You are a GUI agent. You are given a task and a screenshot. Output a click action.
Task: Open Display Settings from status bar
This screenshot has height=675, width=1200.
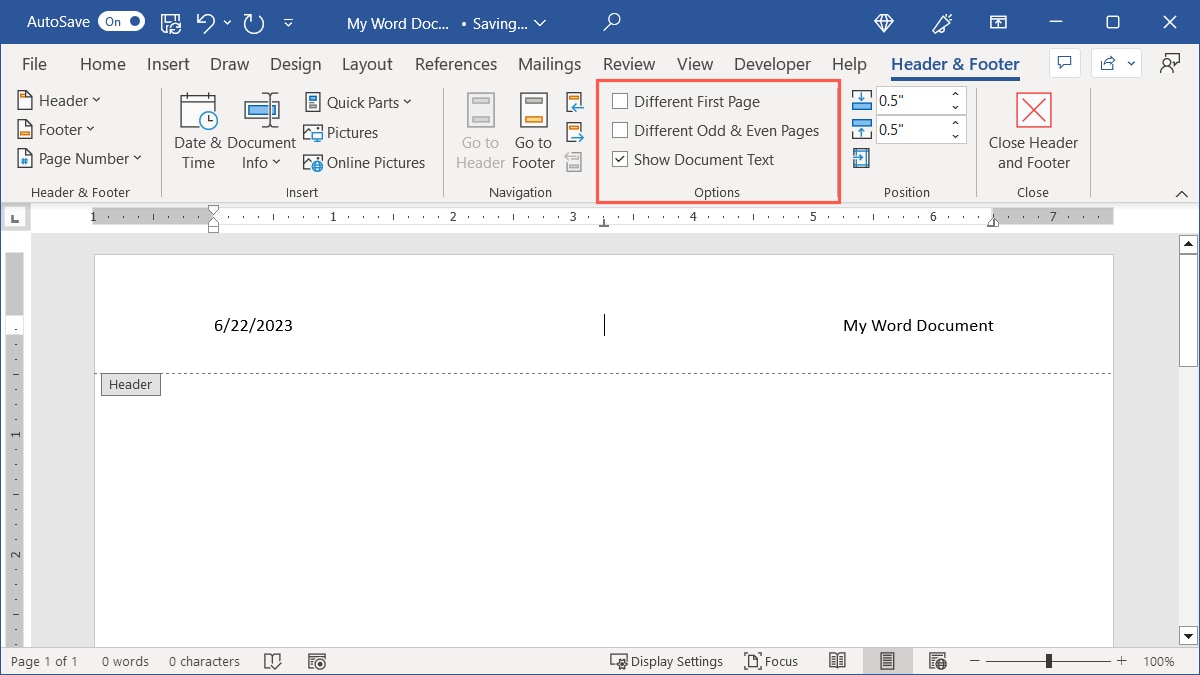(667, 660)
